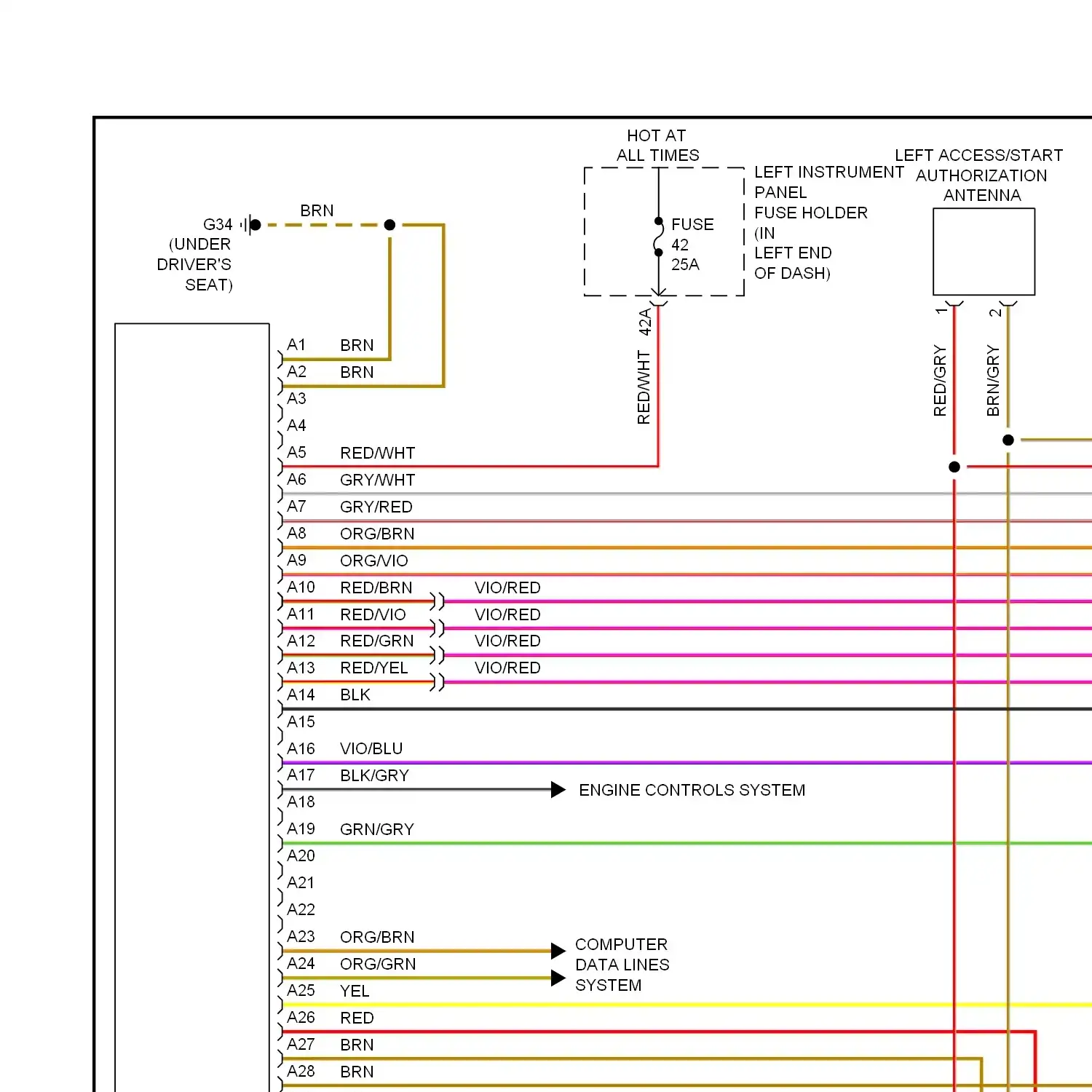Click the A27 pin label

301,1044
